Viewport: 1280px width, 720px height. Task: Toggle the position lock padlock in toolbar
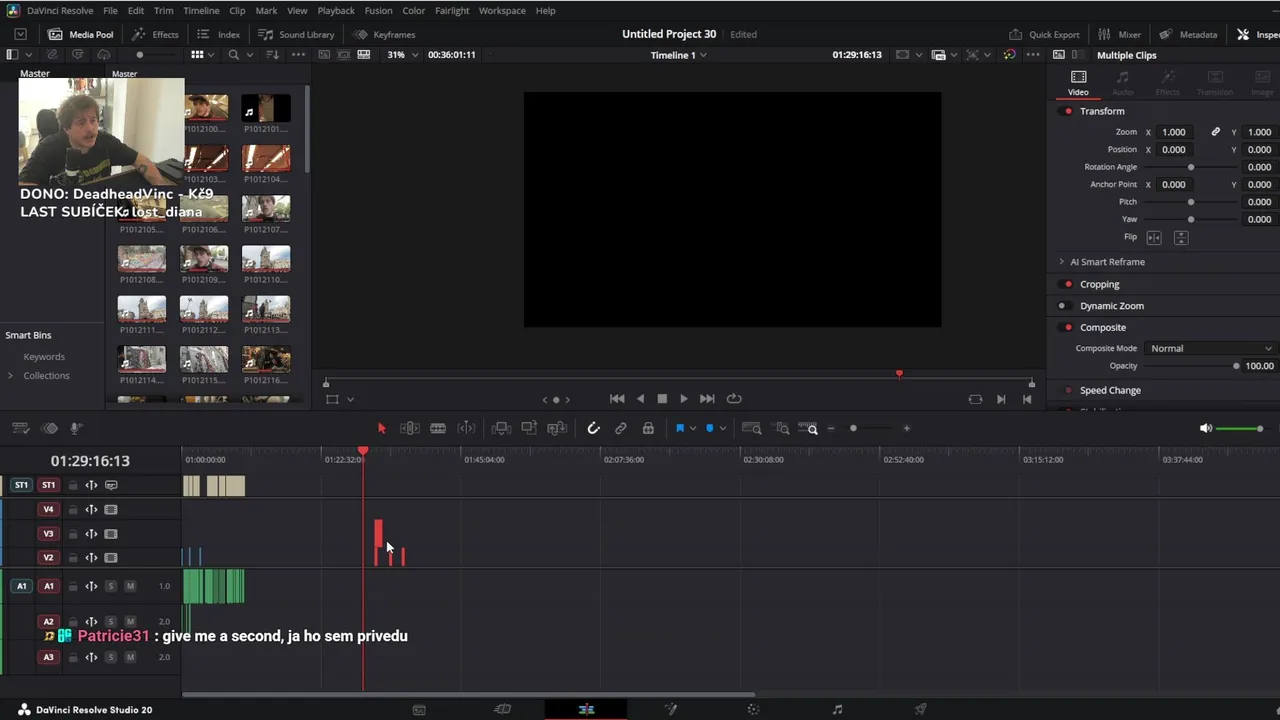point(648,428)
